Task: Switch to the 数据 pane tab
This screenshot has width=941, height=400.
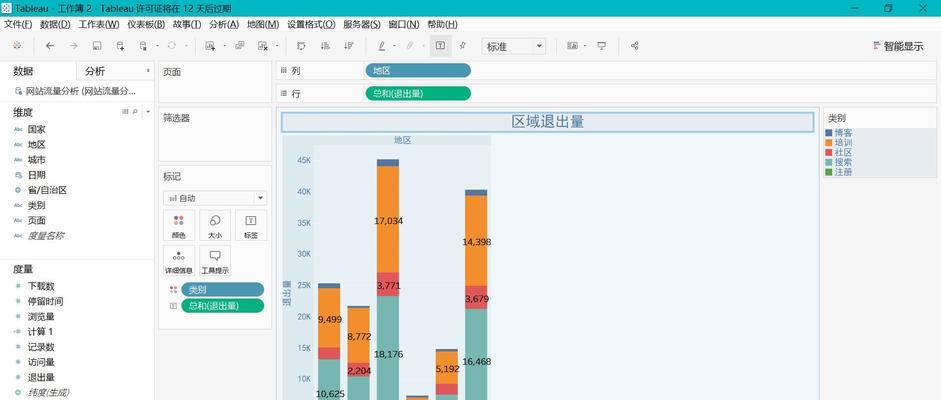Action: 23,71
